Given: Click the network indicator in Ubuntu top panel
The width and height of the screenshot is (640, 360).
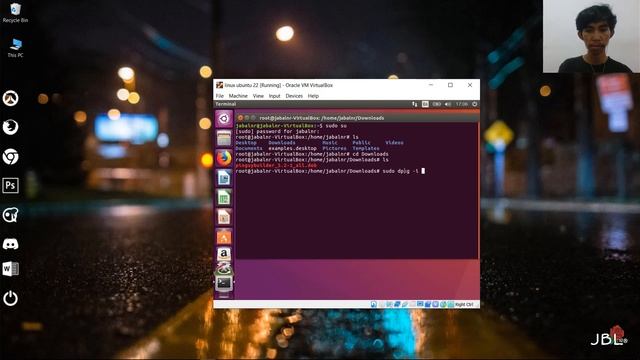Looking at the screenshot, I should pyautogui.click(x=415, y=104).
